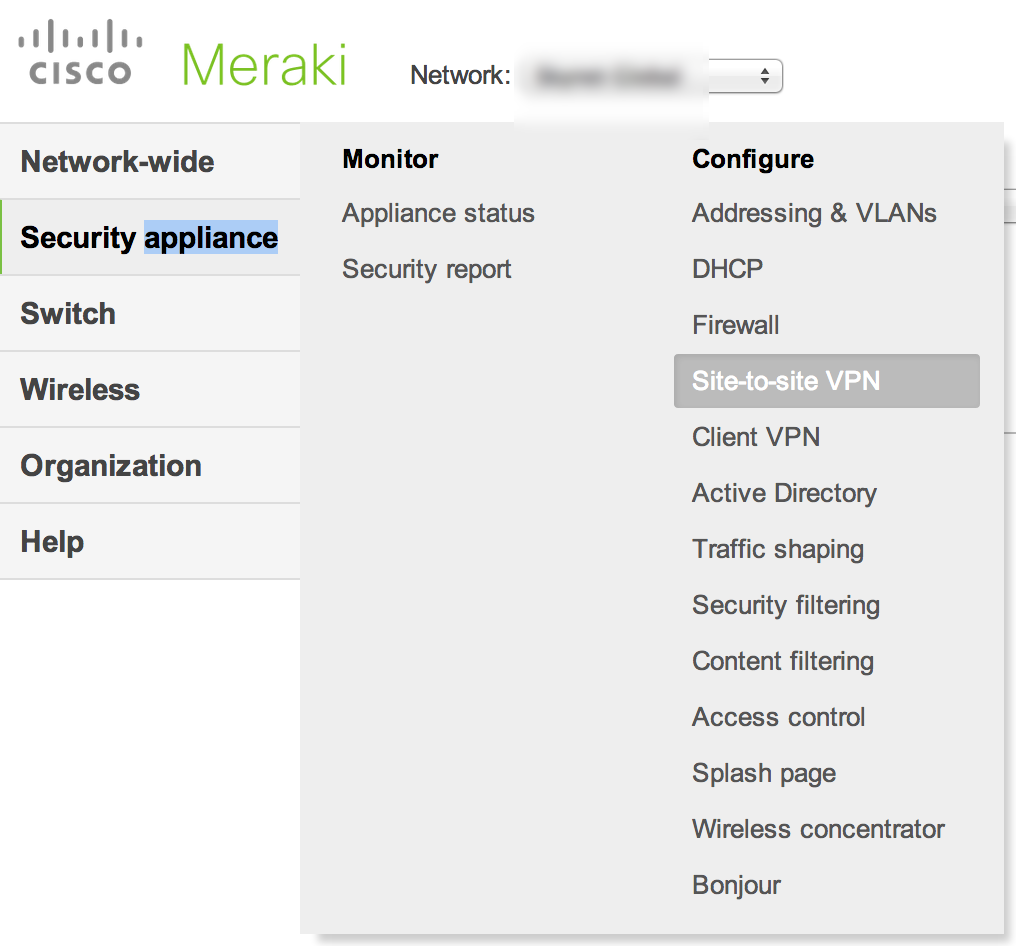Open Content filtering page
Image resolution: width=1016 pixels, height=946 pixels.
[782, 661]
